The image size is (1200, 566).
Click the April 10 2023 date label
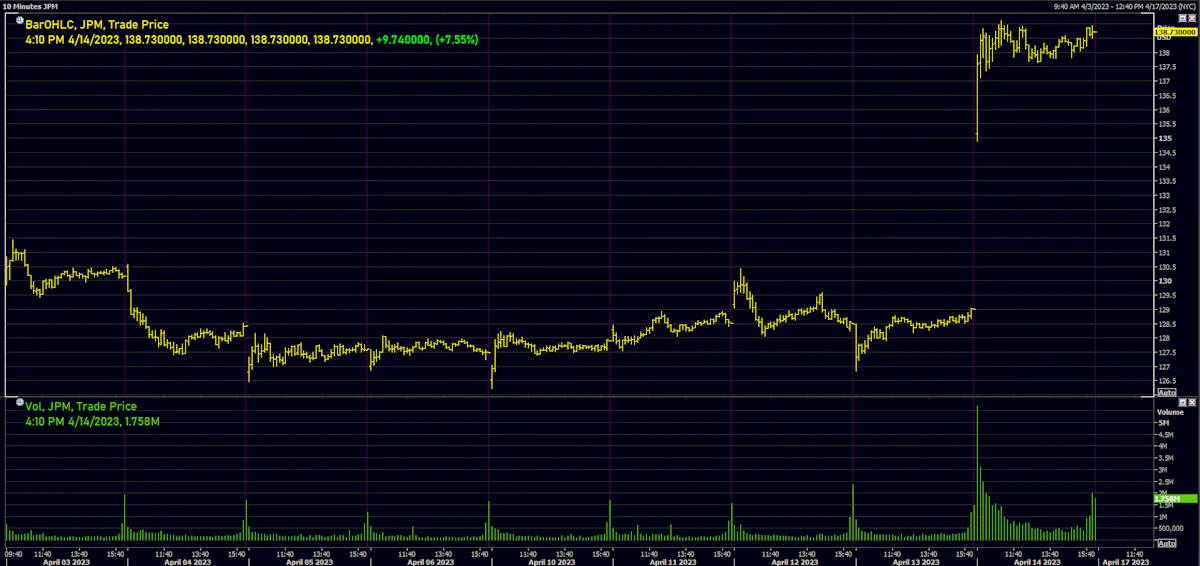tap(552, 561)
